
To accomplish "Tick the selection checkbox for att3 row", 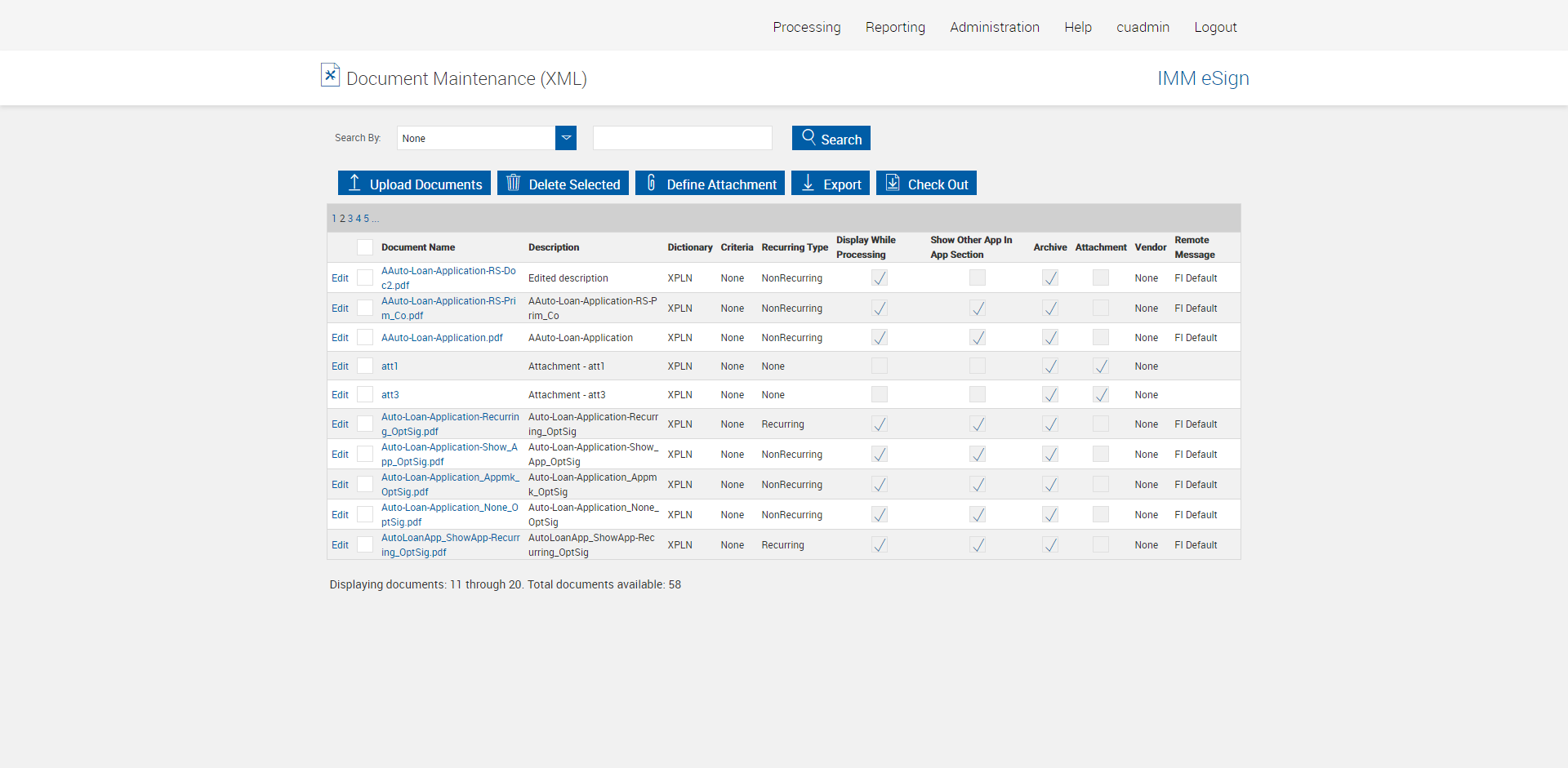I will (365, 395).
